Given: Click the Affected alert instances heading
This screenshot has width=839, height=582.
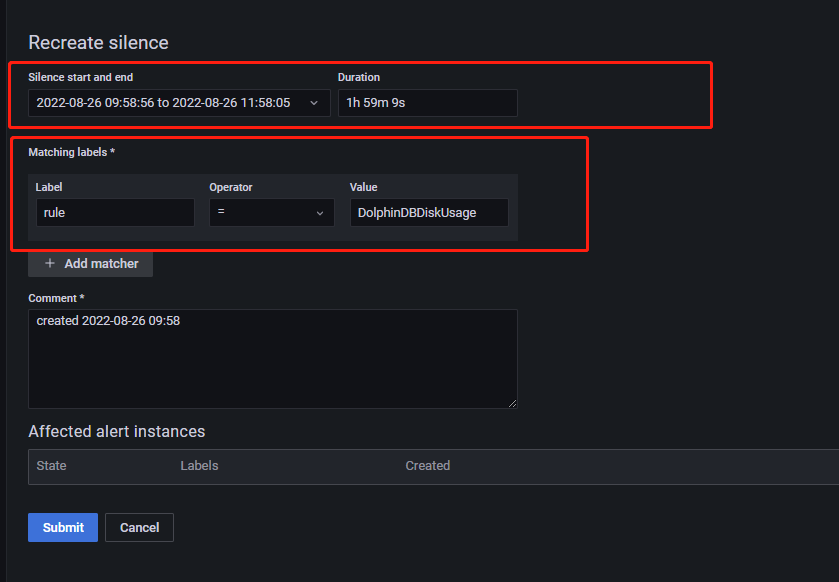Looking at the screenshot, I should [116, 432].
